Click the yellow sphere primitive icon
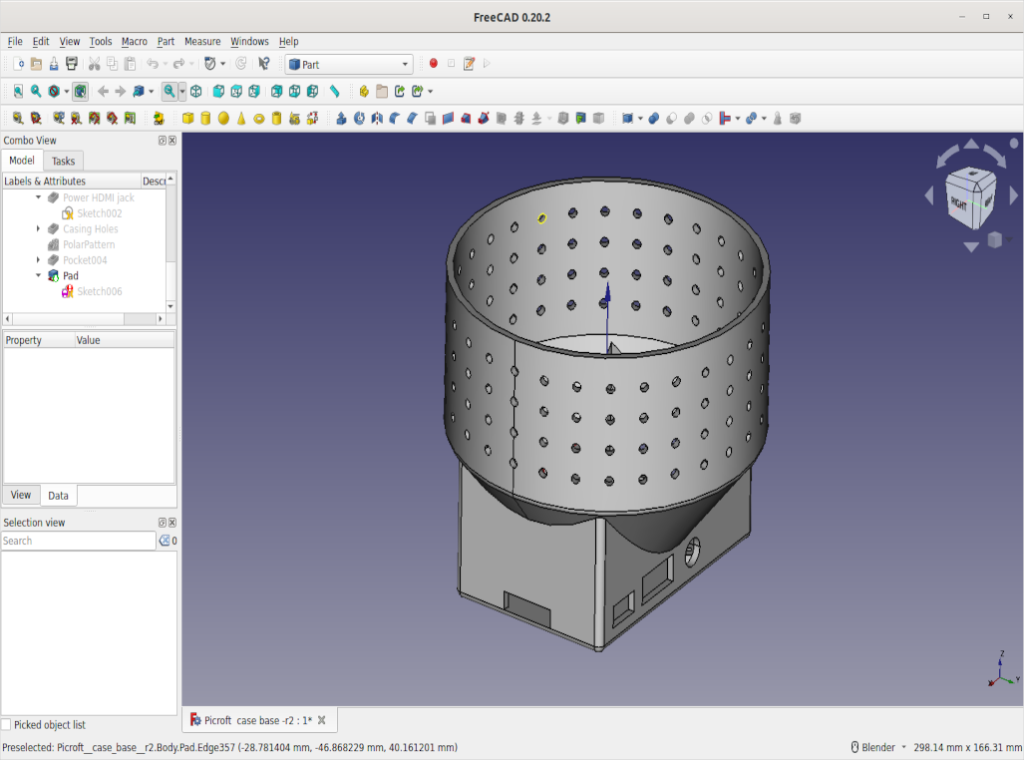This screenshot has height=760, width=1024. [x=223, y=118]
